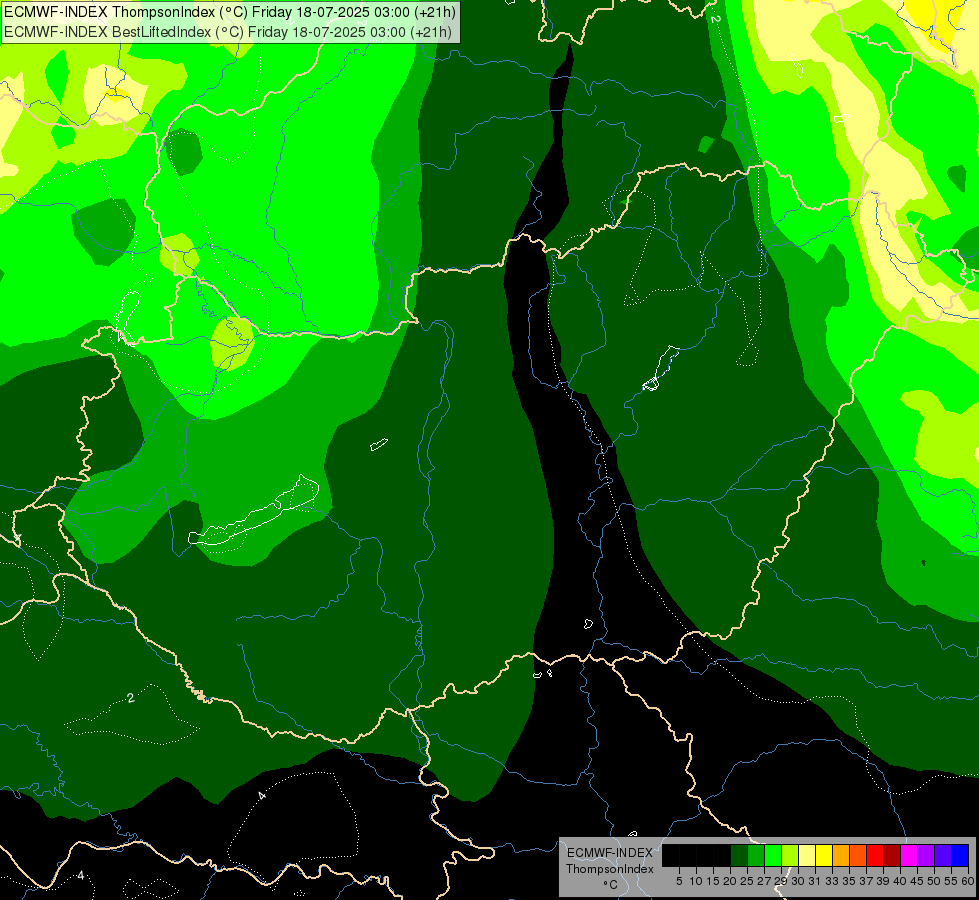Viewport: 979px width, 900px height.
Task: Click the magenta 40–45 legend swatch
Action: [x=909, y=855]
